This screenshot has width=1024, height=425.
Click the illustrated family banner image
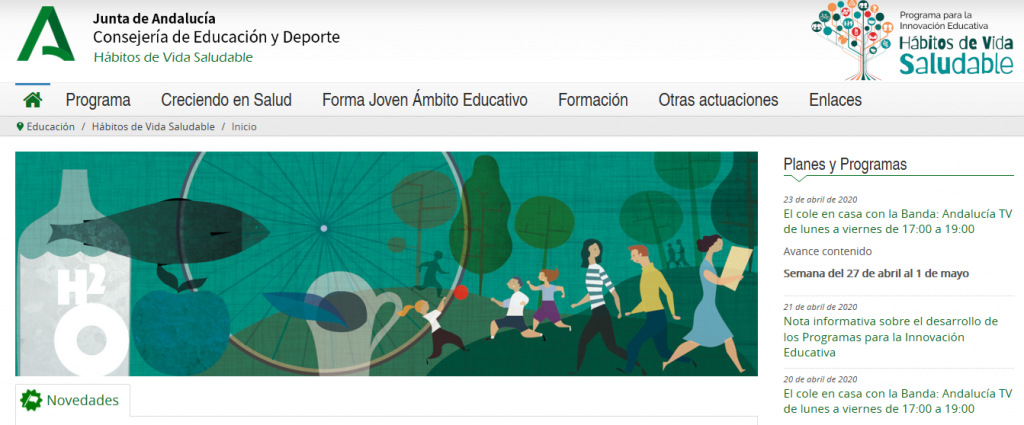[x=387, y=264]
